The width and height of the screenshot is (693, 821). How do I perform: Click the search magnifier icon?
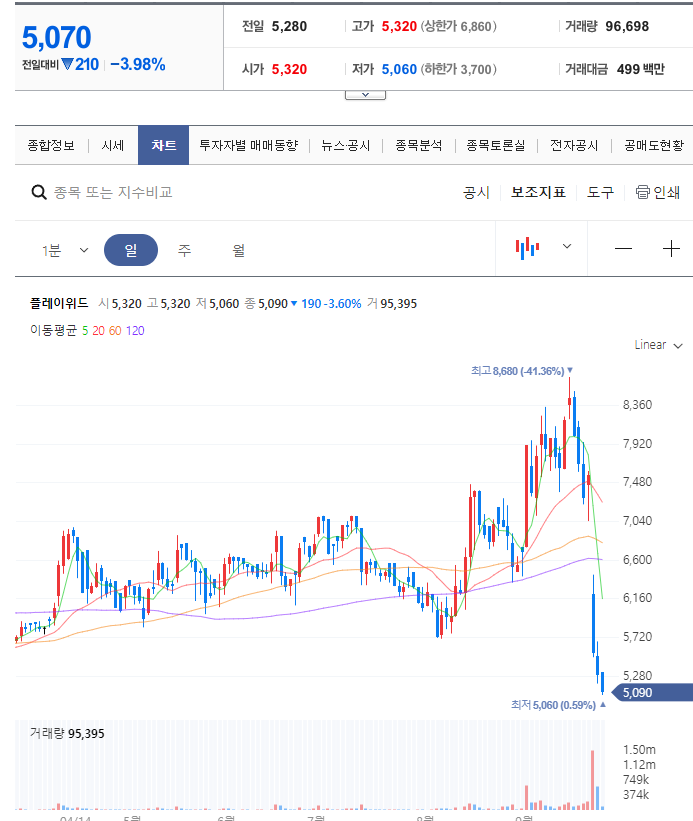[x=39, y=192]
